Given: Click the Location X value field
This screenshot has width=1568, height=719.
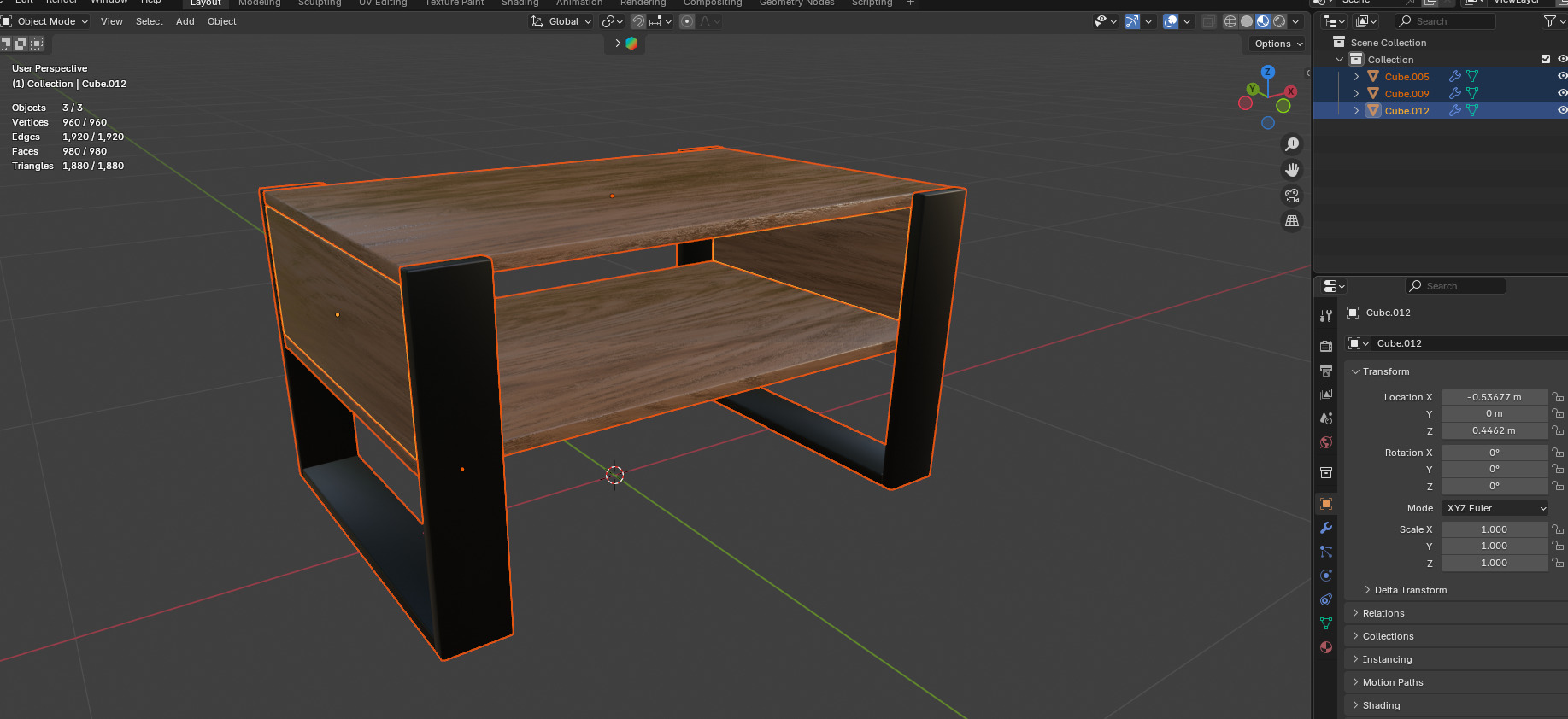Looking at the screenshot, I should [x=1495, y=397].
